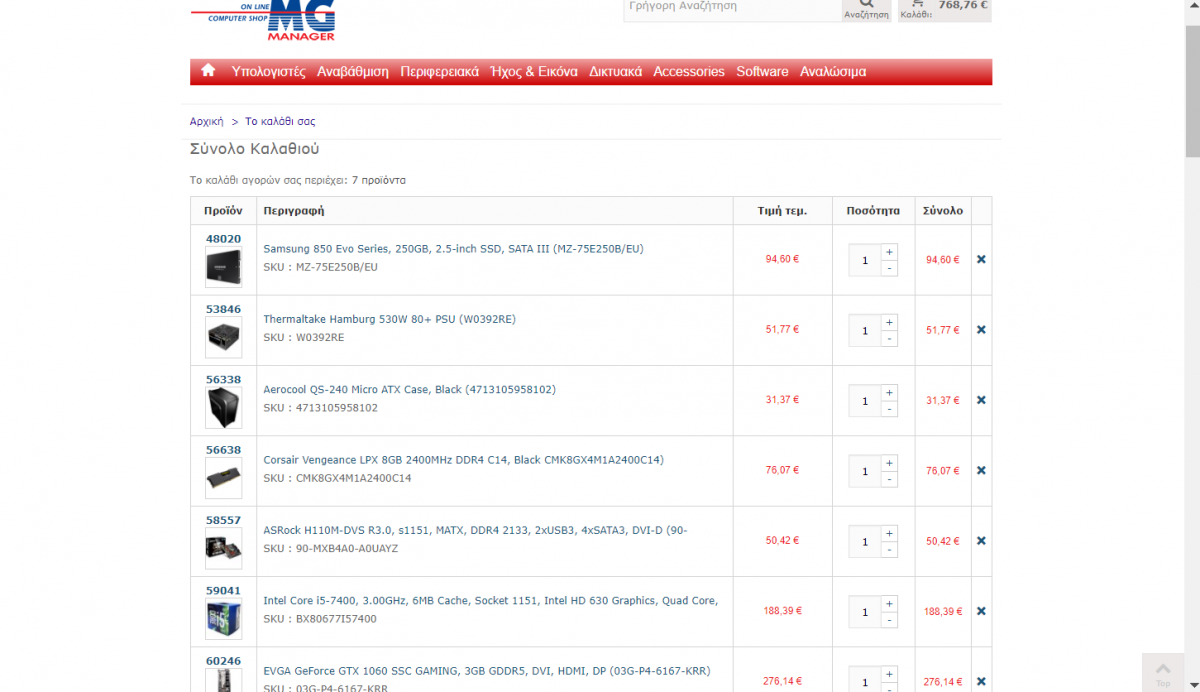Decrease Corsair Vengeance quantity
This screenshot has width=1200, height=692.
coord(889,479)
